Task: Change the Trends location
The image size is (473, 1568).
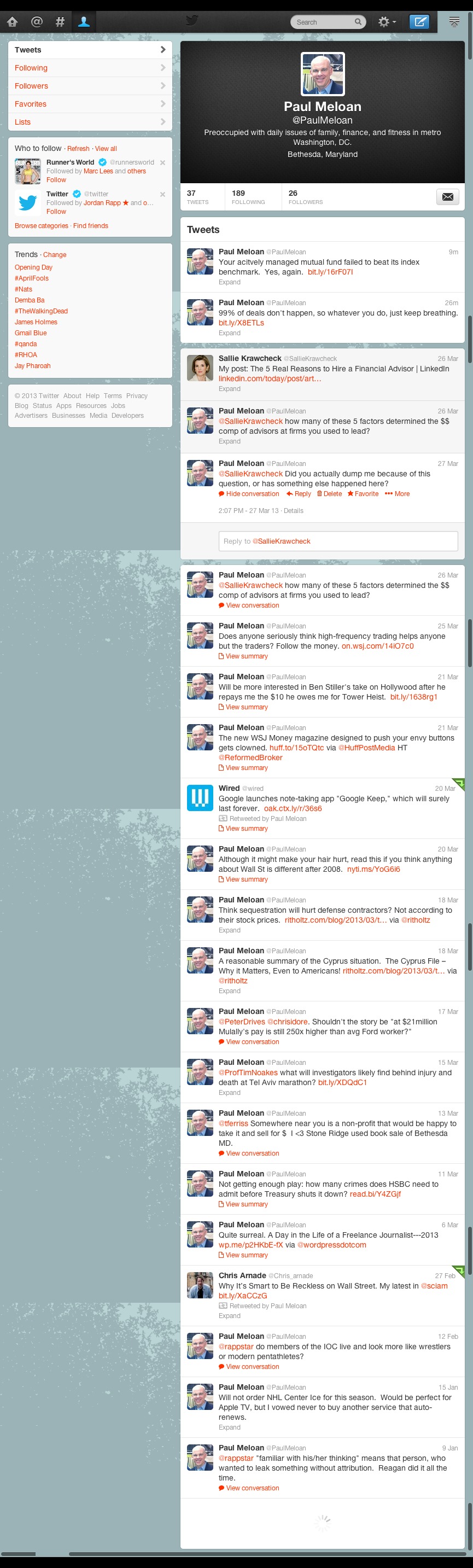Action: point(55,255)
